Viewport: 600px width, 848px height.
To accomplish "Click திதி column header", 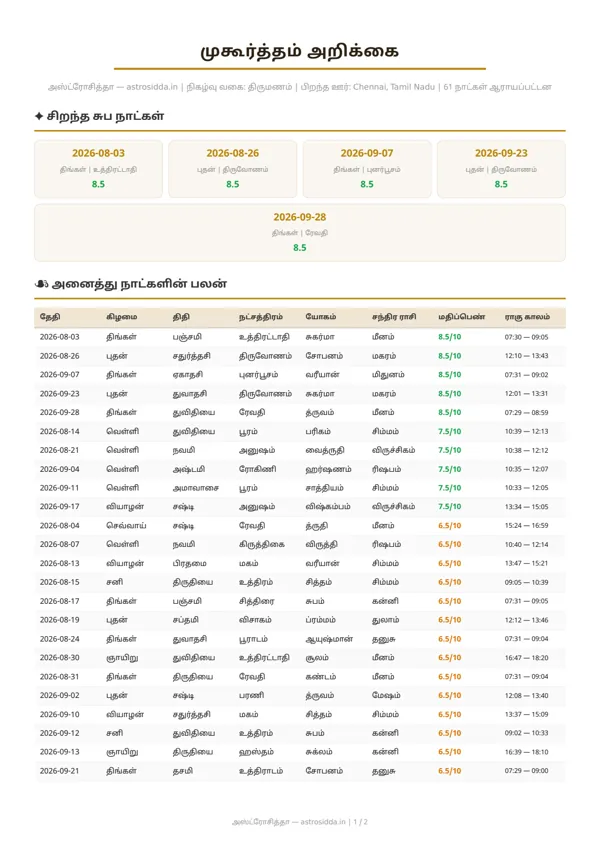I will 181,317.
